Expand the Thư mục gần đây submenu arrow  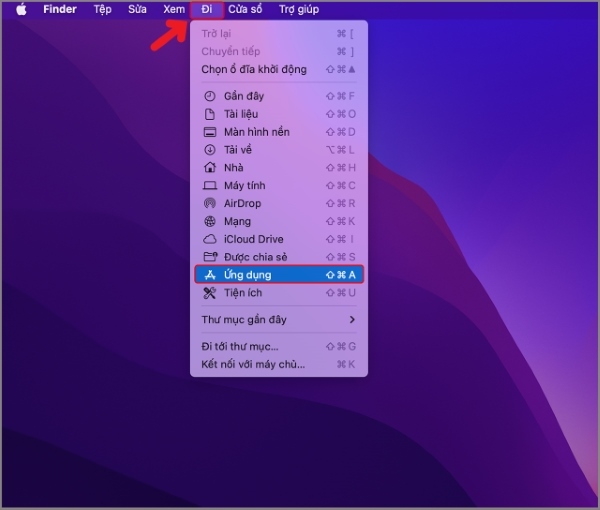[x=351, y=320]
